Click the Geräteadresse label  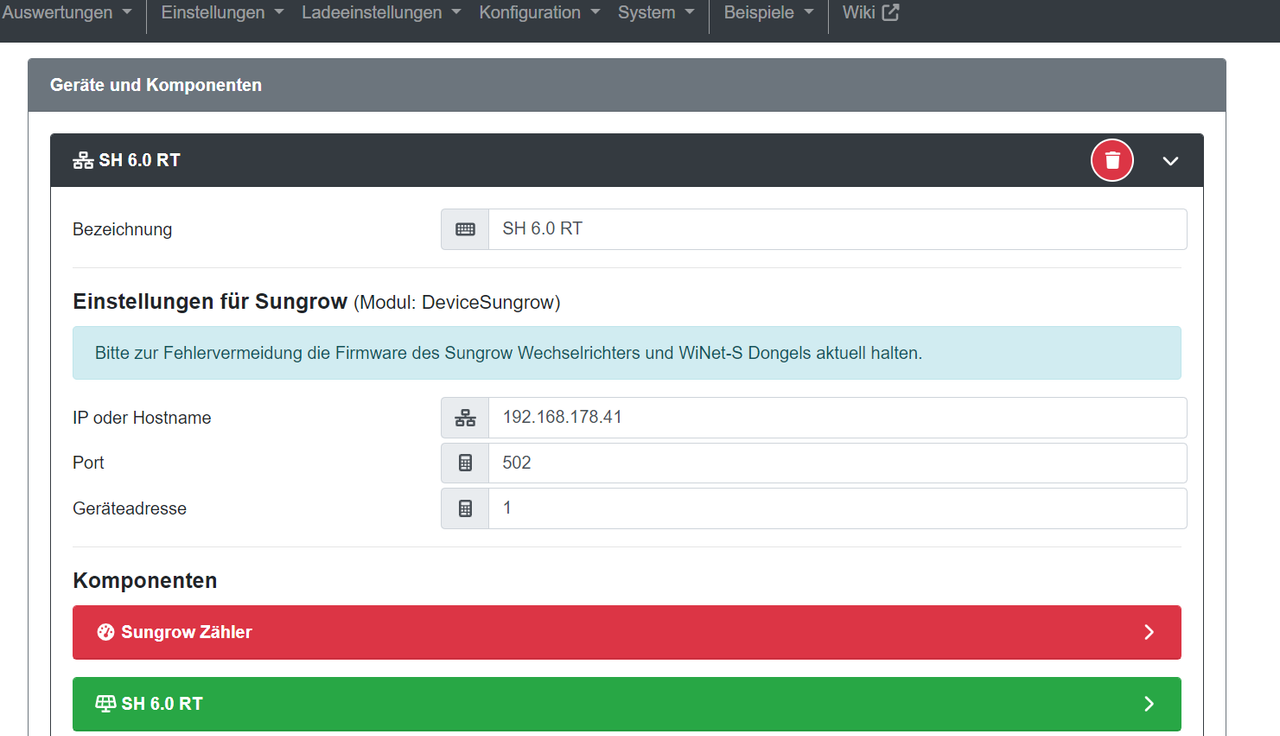pyautogui.click(x=130, y=508)
